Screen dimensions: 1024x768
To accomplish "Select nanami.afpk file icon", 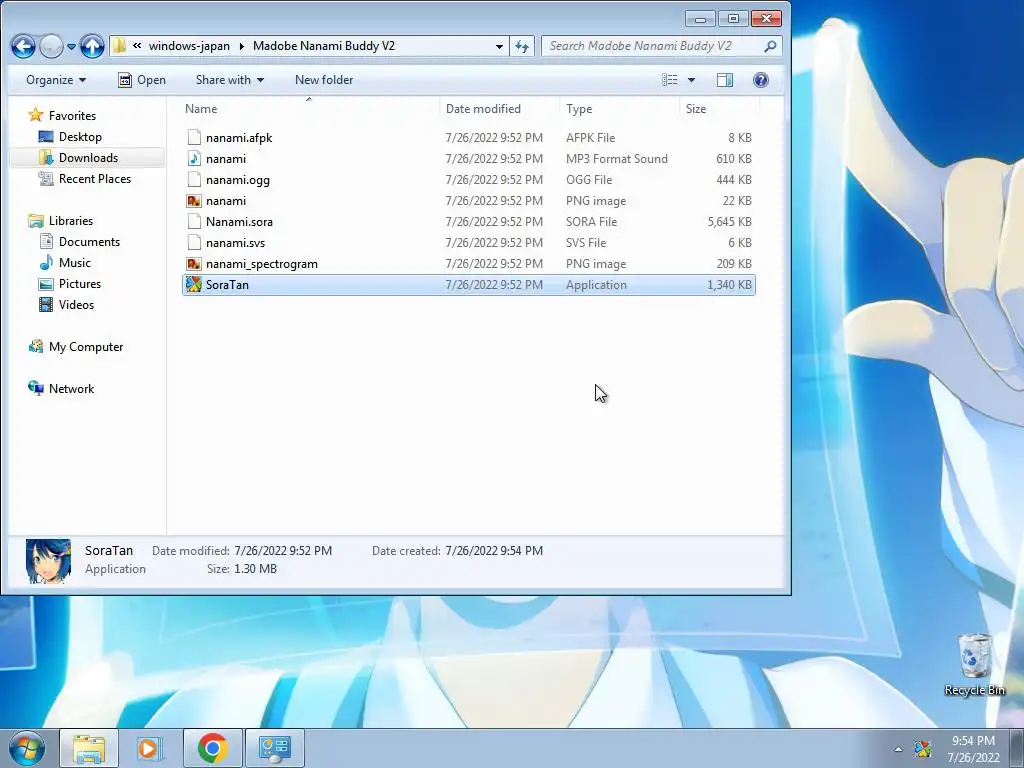I will pyautogui.click(x=194, y=137).
